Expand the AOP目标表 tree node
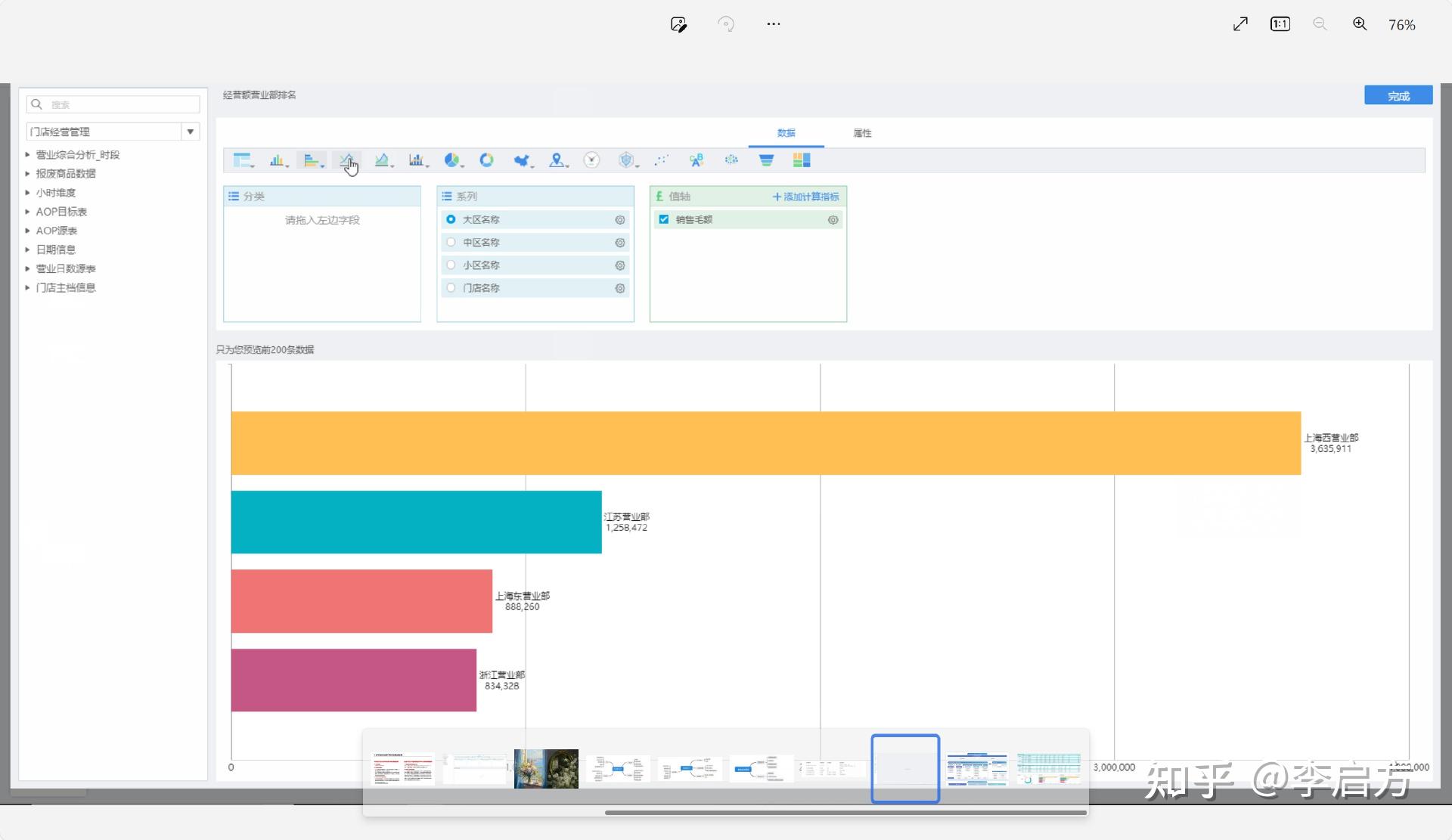This screenshot has height=840, width=1452. tap(28, 212)
